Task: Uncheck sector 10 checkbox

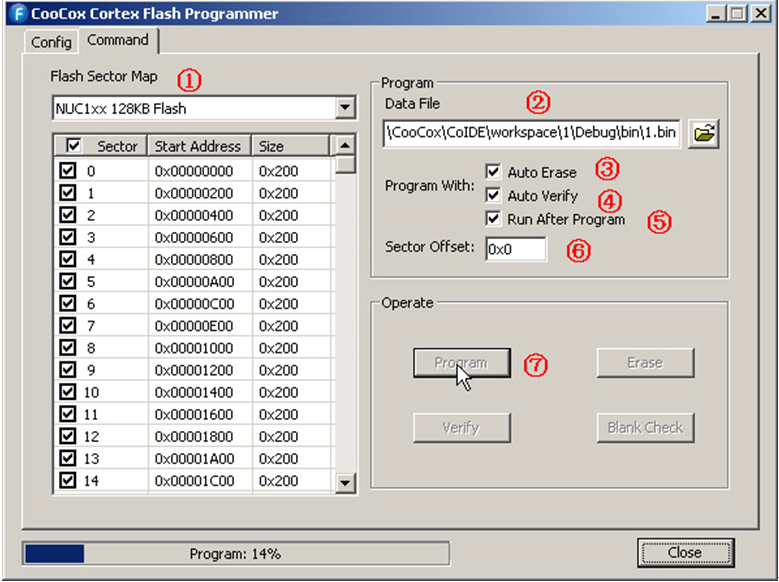Action: (x=68, y=392)
